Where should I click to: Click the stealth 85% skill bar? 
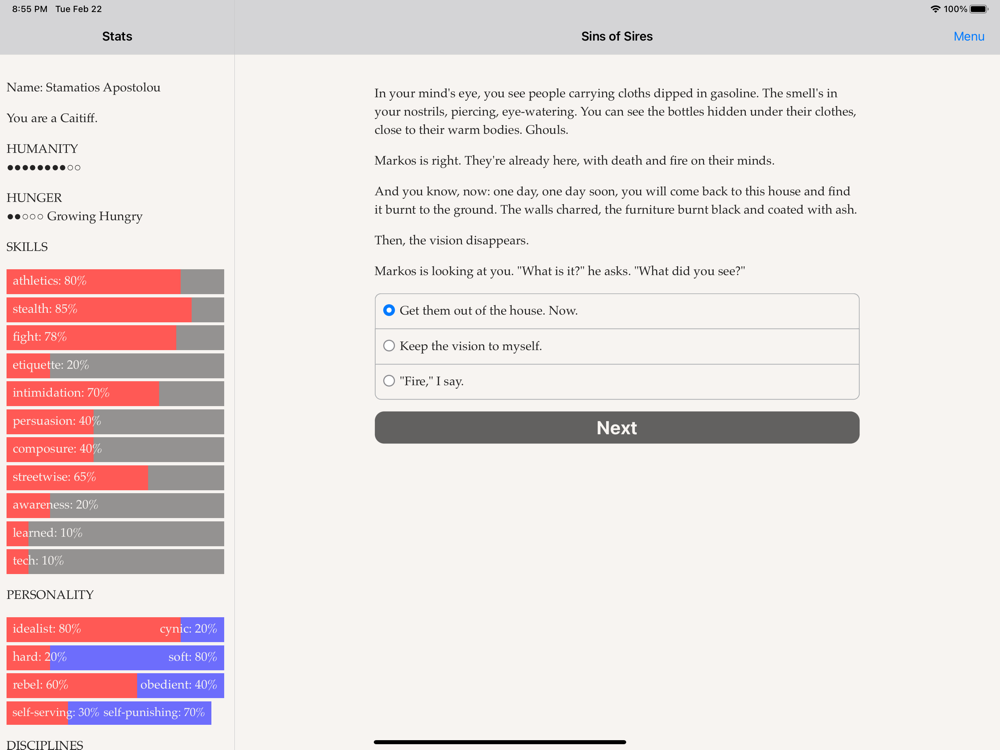(115, 309)
